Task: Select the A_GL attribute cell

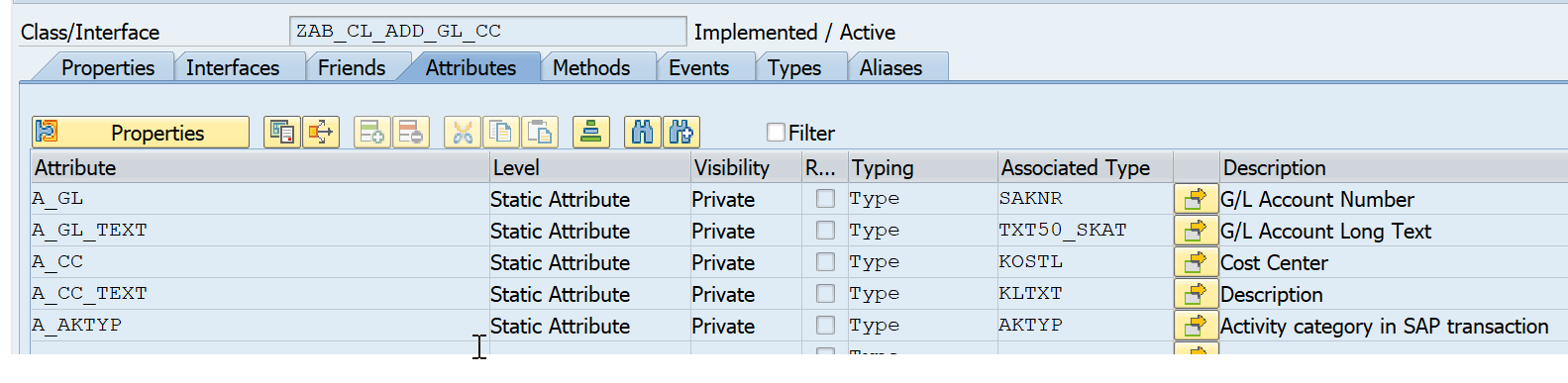Action: coord(260,199)
